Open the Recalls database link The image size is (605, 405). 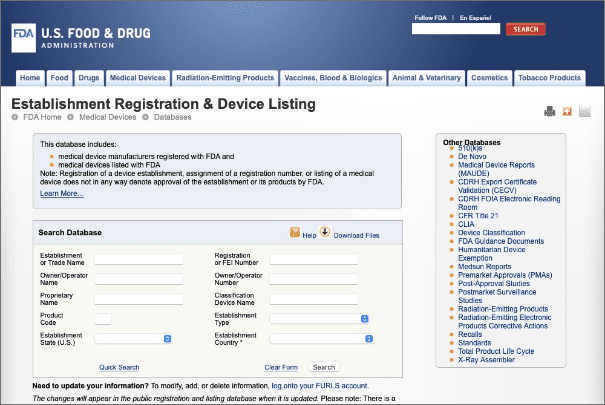coord(470,334)
